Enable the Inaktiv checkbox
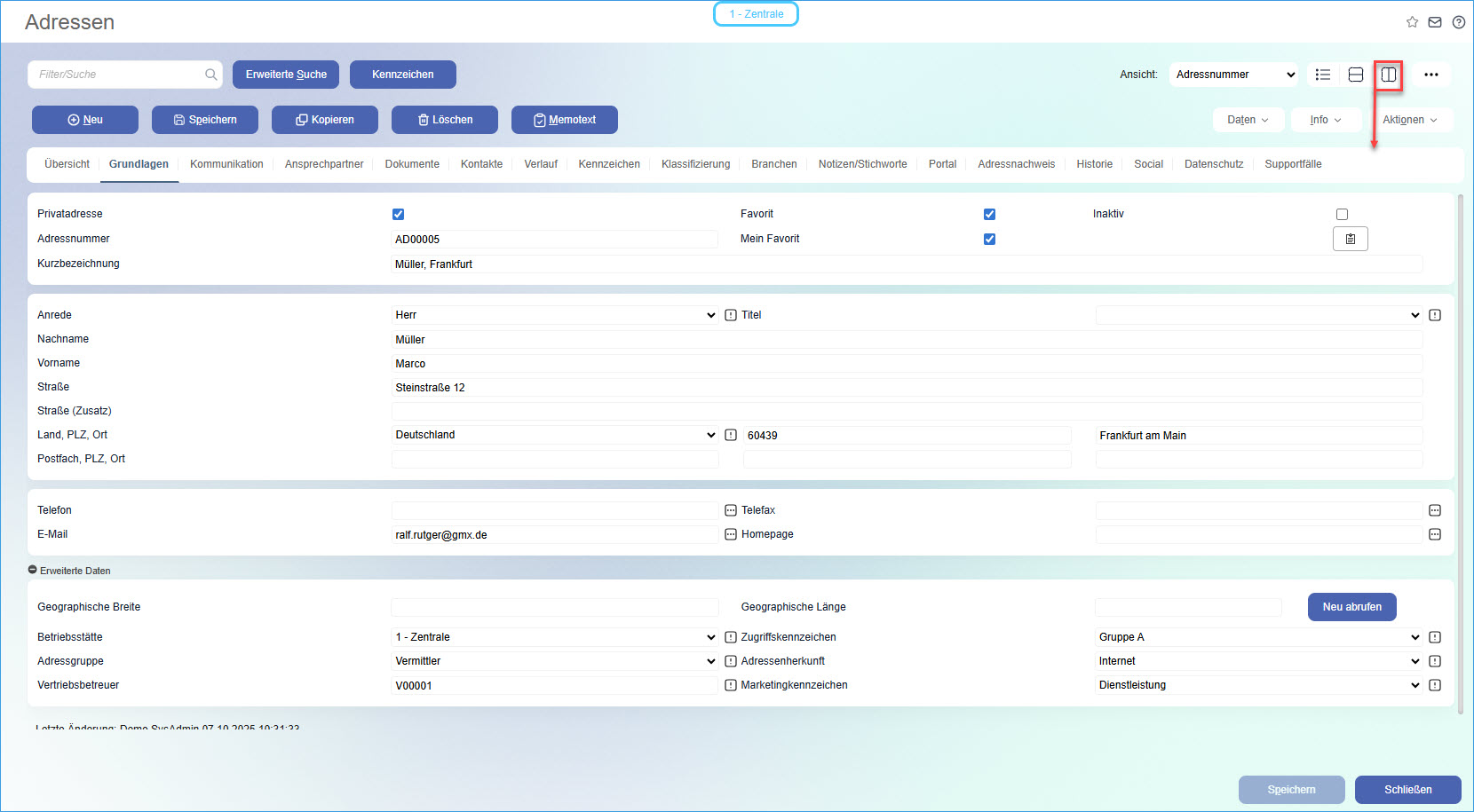This screenshot has height=812, width=1474. (x=1342, y=214)
